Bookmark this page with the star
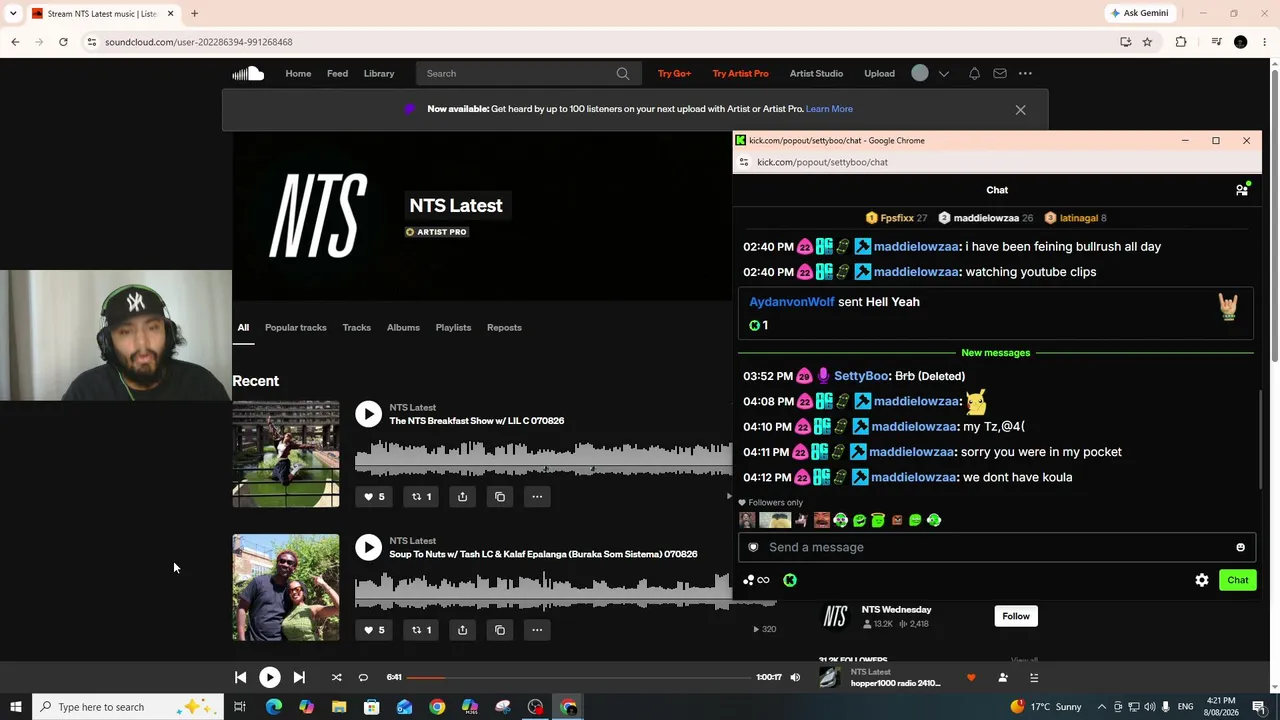The width and height of the screenshot is (1280, 720). 1147,42
